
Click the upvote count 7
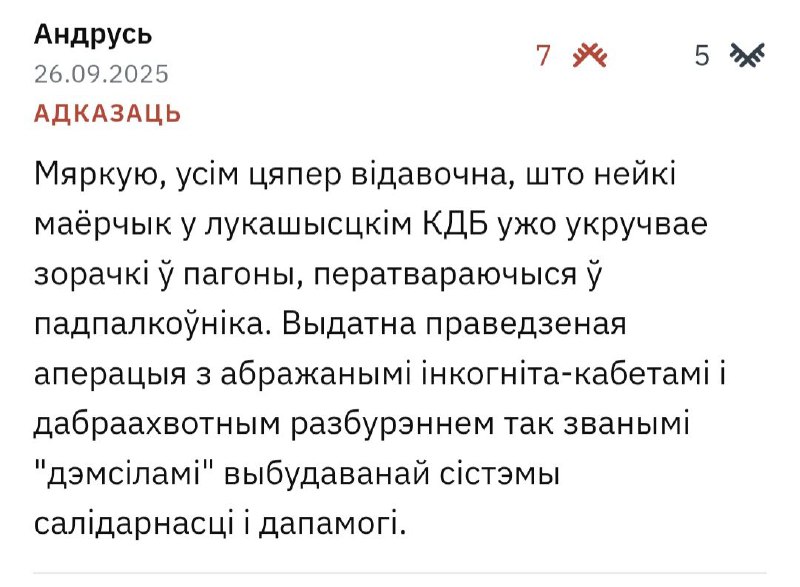pos(544,56)
